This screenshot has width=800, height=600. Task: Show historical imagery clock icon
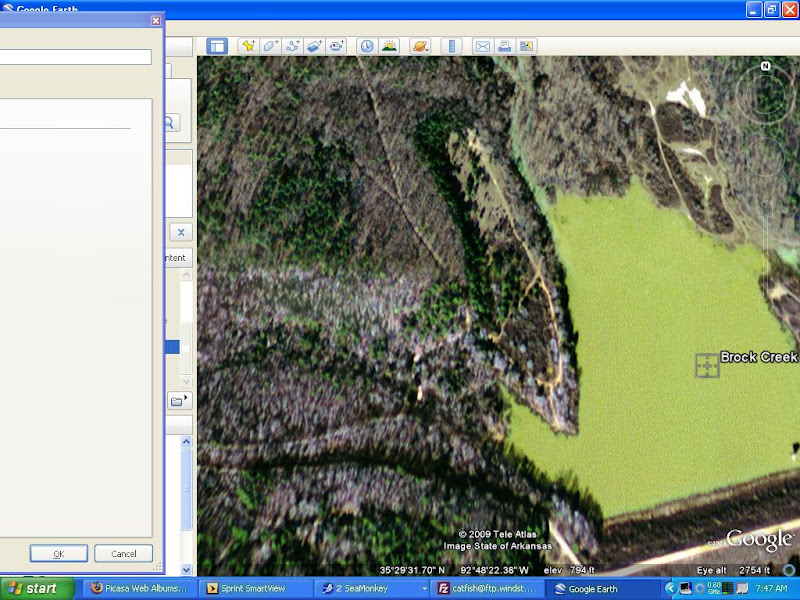click(367, 46)
